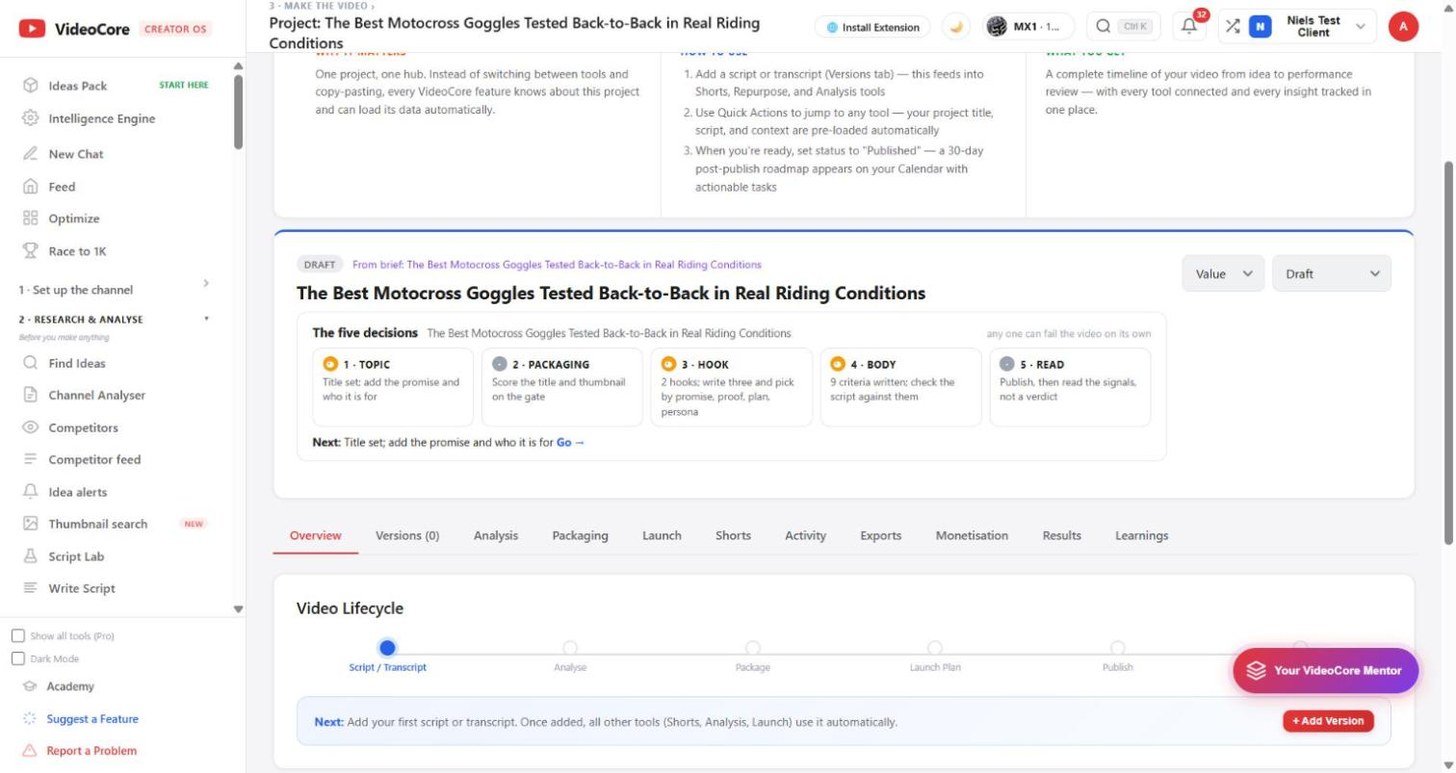Open the MX1 channel selector
Screen dimensions: 1456x773
click(1029, 27)
